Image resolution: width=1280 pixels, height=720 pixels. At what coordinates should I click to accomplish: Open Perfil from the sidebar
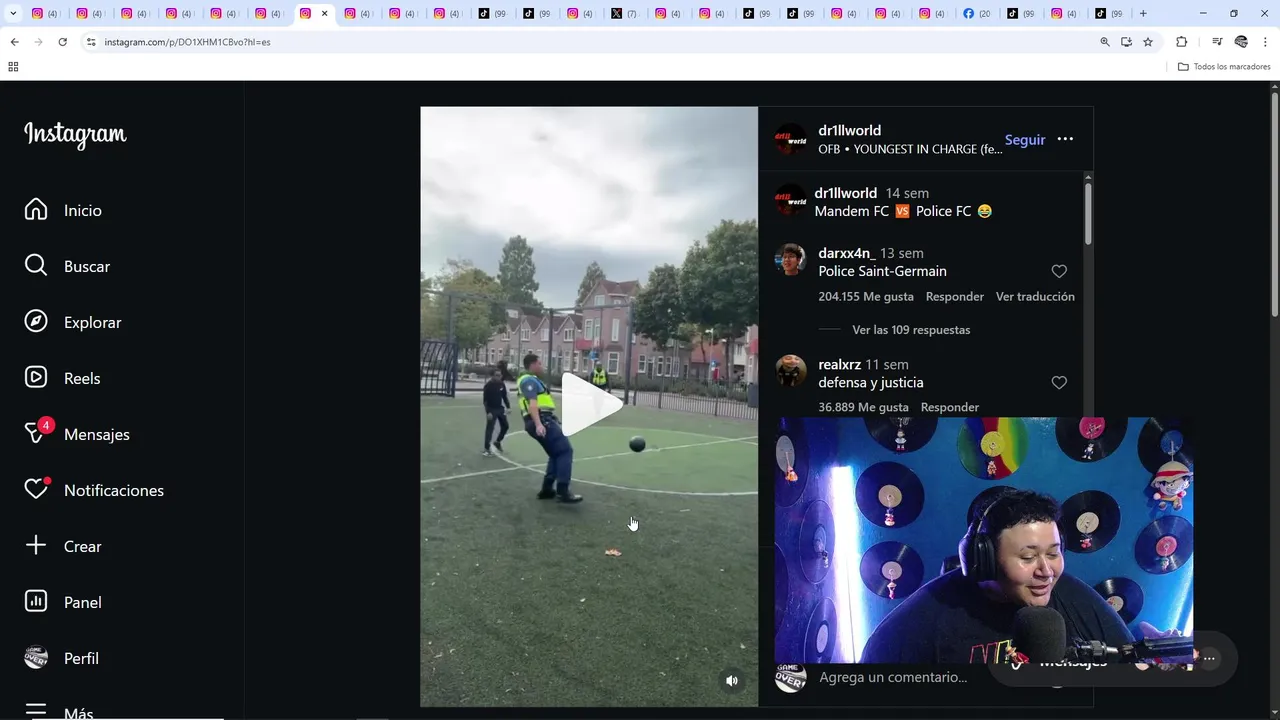coord(61,658)
